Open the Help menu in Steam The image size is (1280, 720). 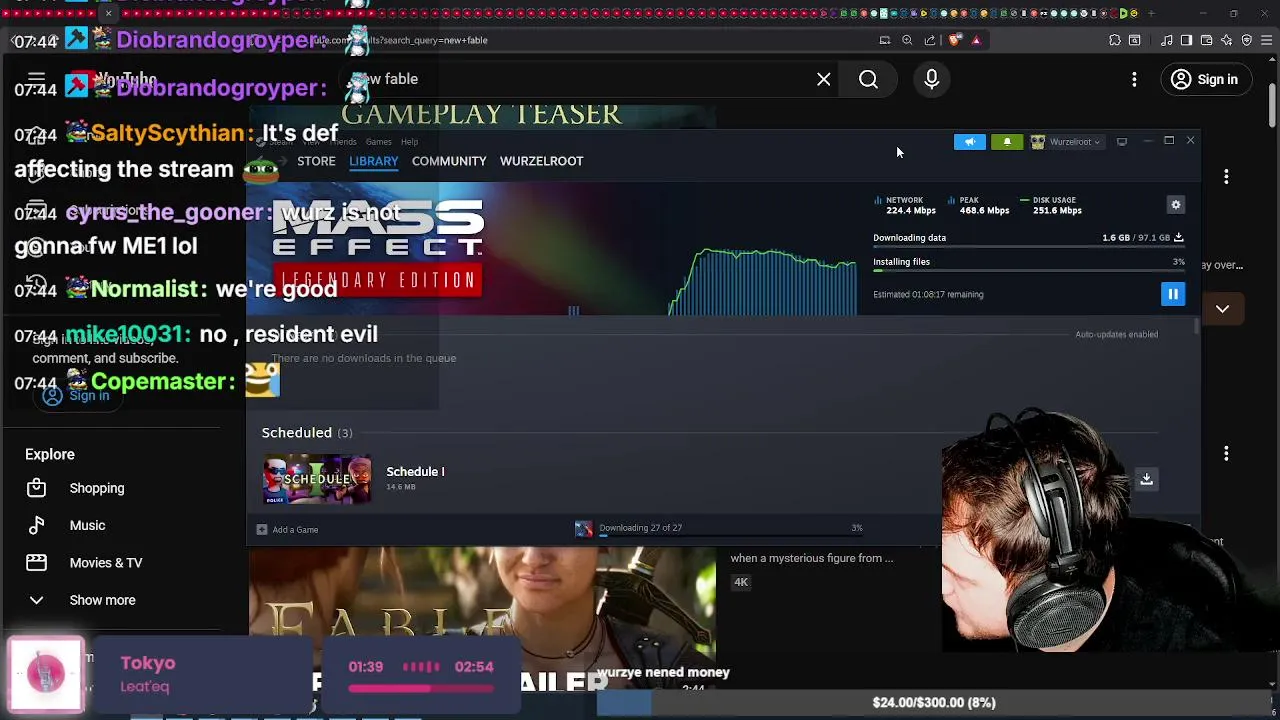click(x=409, y=142)
